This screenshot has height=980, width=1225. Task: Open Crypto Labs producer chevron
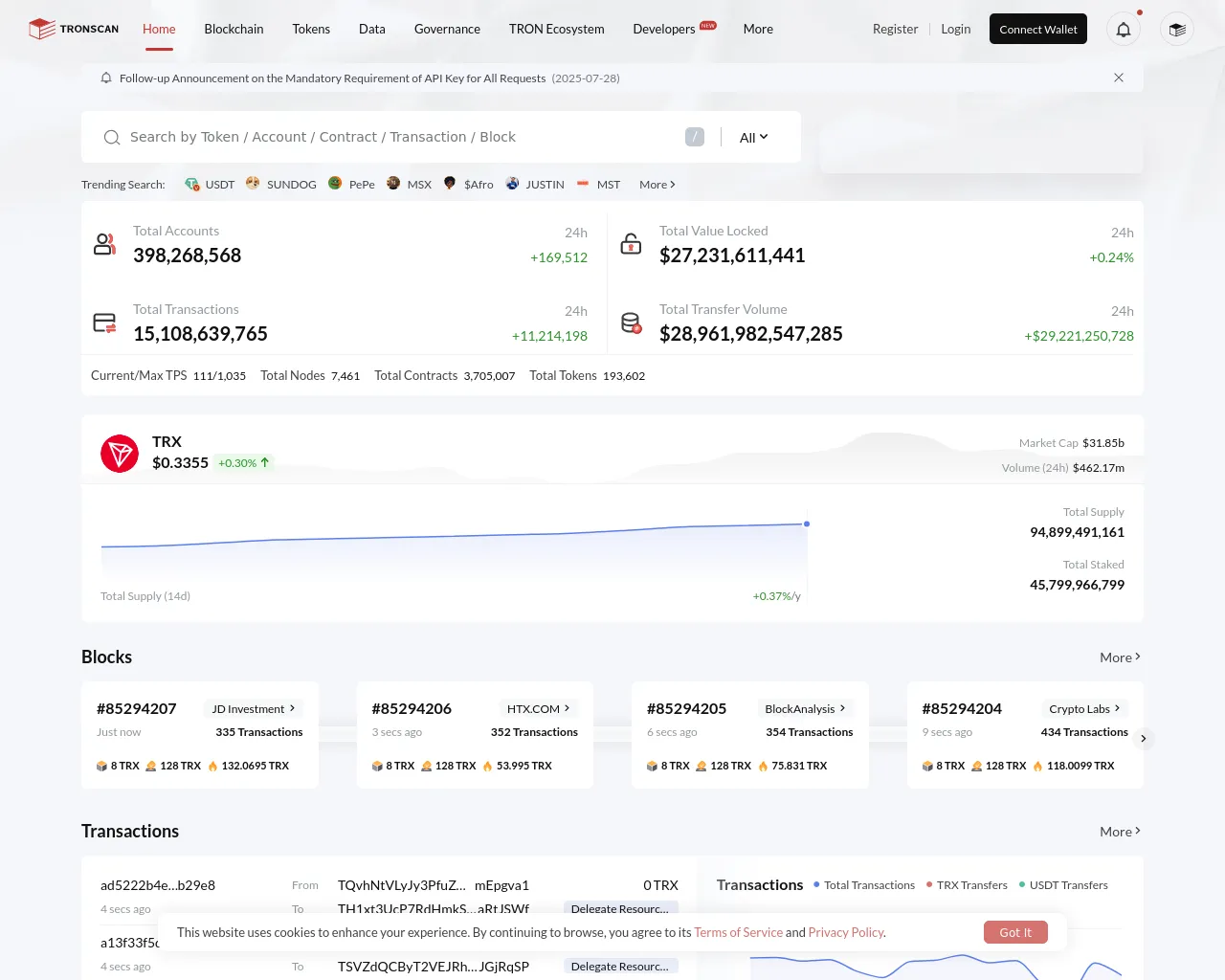click(x=1117, y=708)
